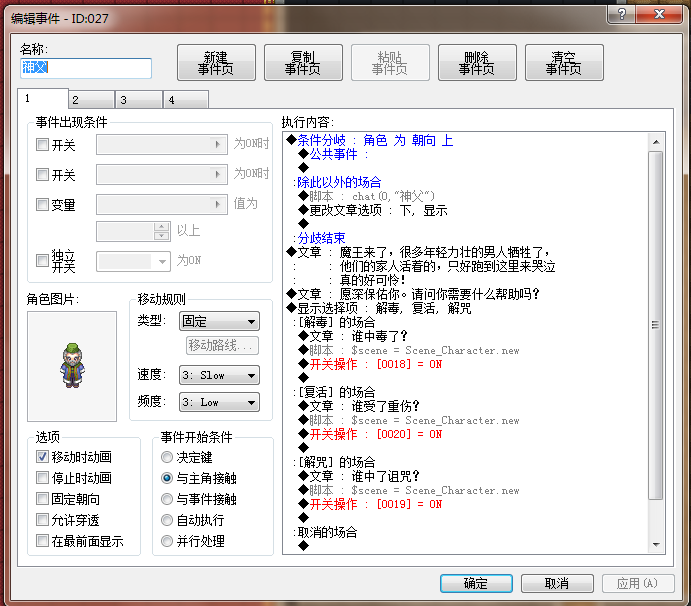Select the line 他们的家人活着的，只好跑到这里来哭泣
Viewport: 691px width, 606px height.
point(447,266)
